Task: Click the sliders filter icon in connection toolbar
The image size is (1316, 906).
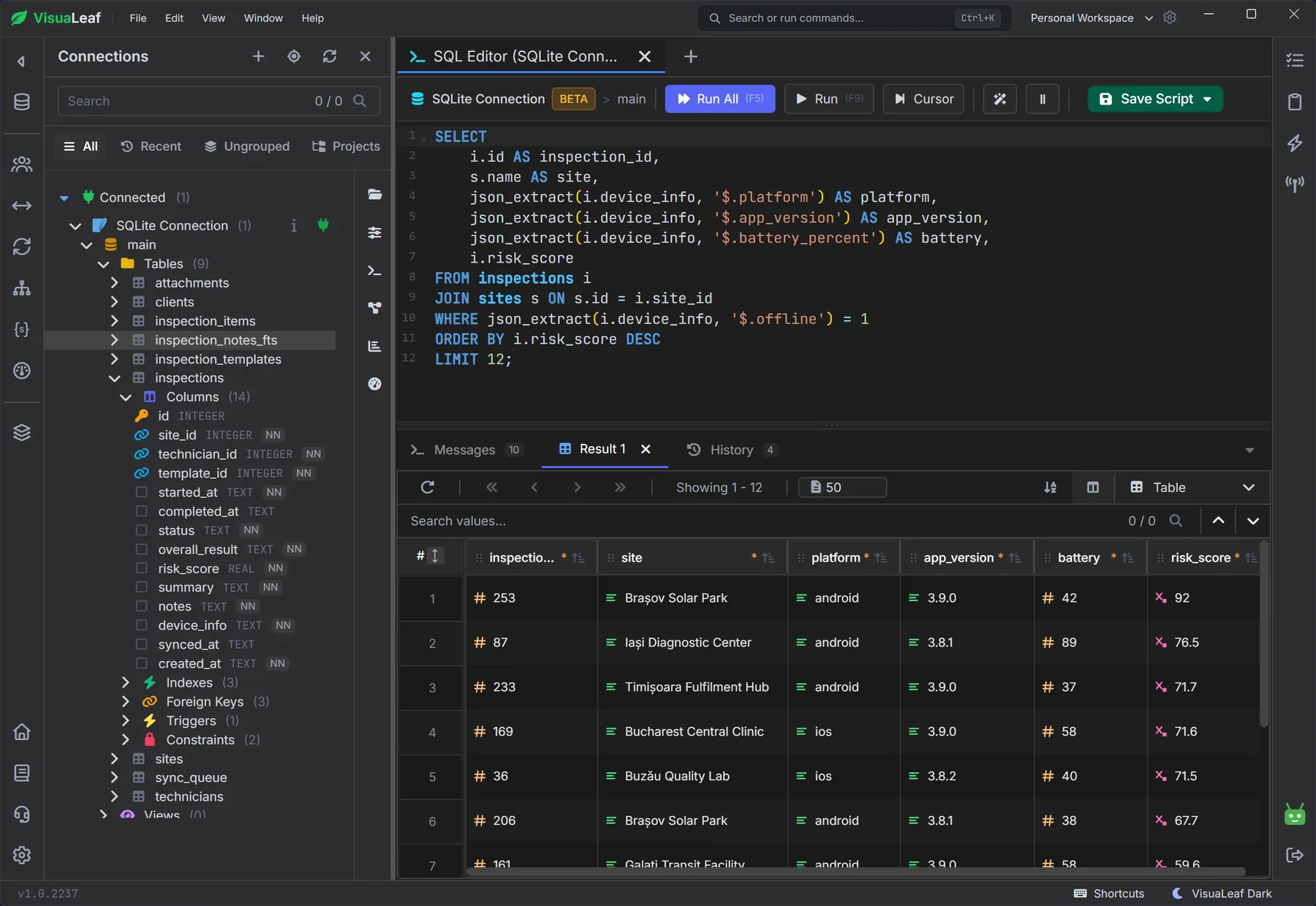Action: pos(375,233)
